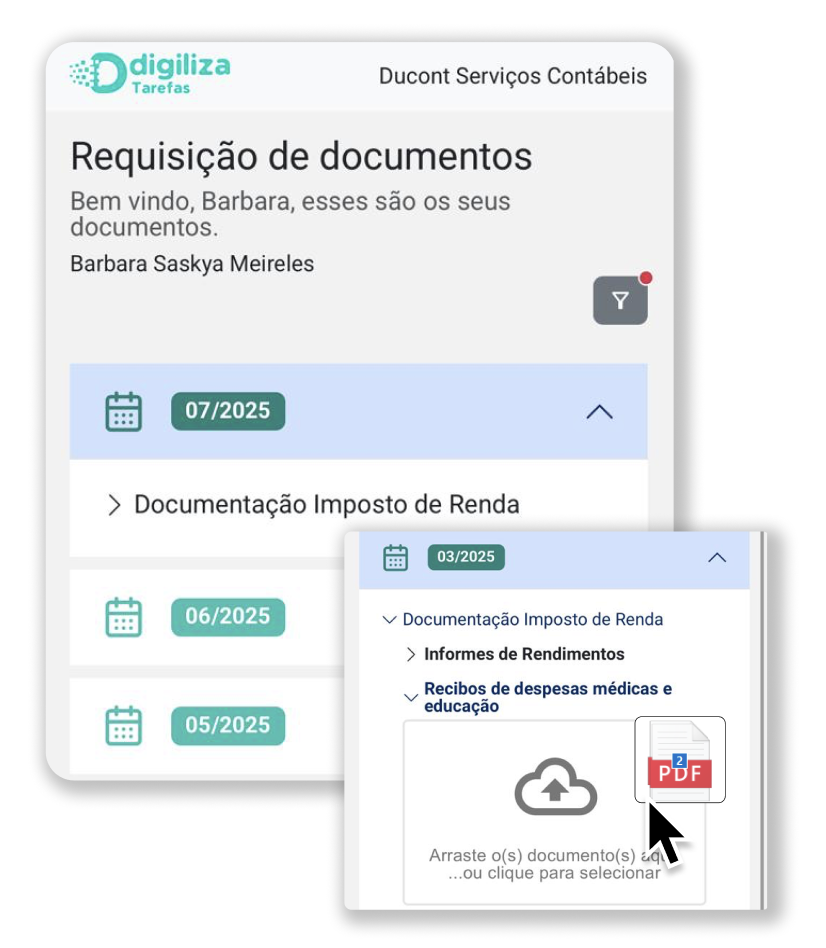Click the cloud upload icon
The image size is (826, 948).
pyautogui.click(x=555, y=787)
